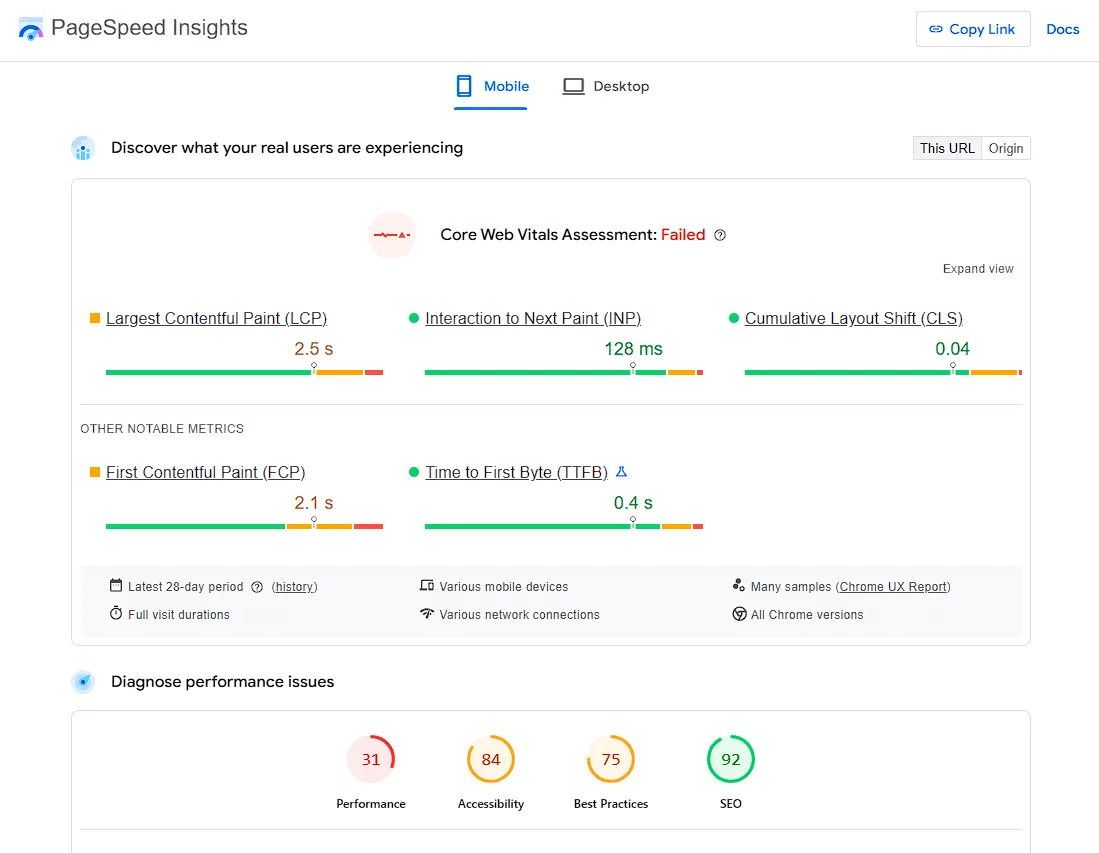Click the help icon beside the Failed assessment
The width and height of the screenshot is (1099, 853).
(721, 234)
